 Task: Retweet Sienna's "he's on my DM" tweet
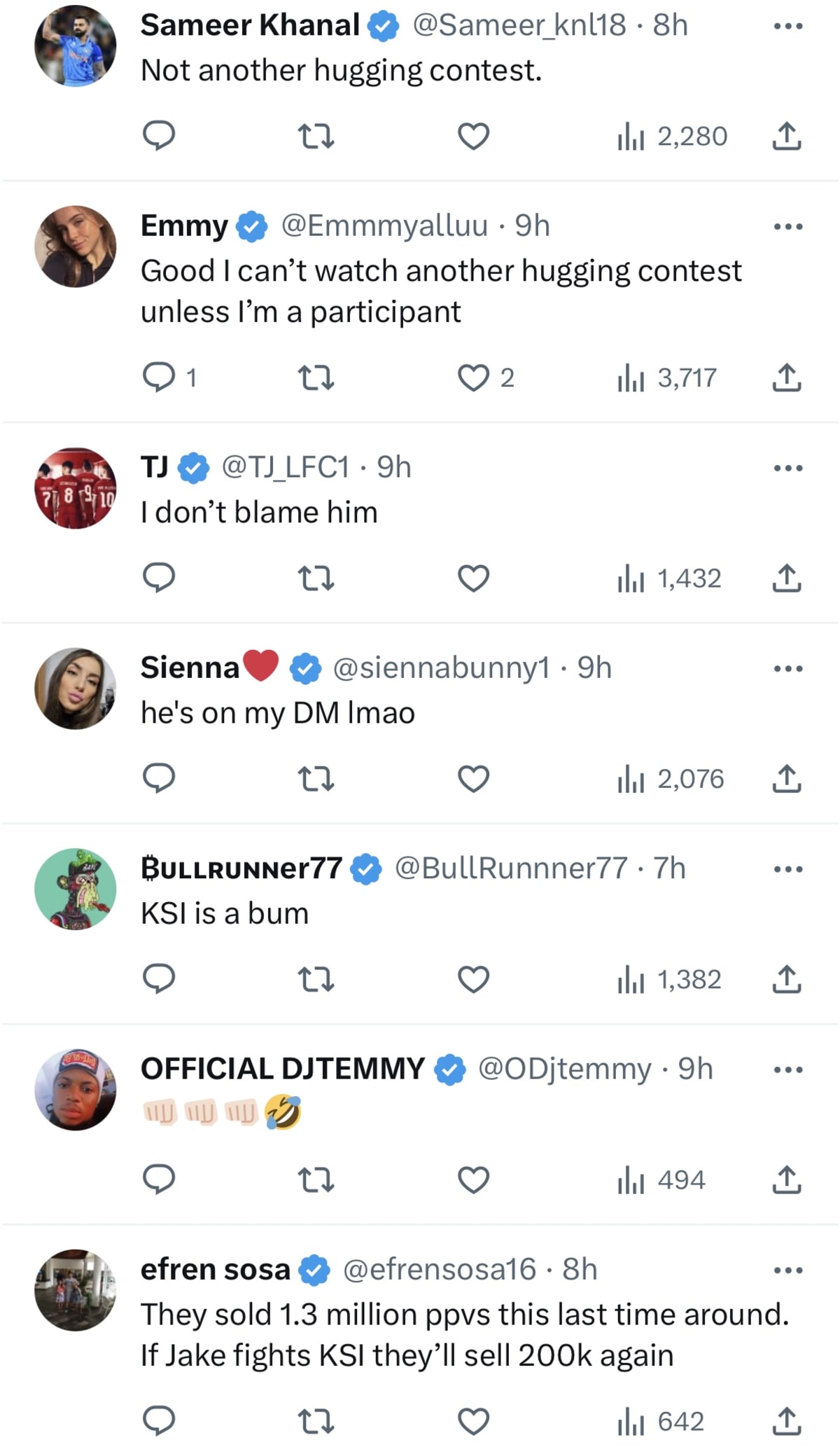[316, 779]
